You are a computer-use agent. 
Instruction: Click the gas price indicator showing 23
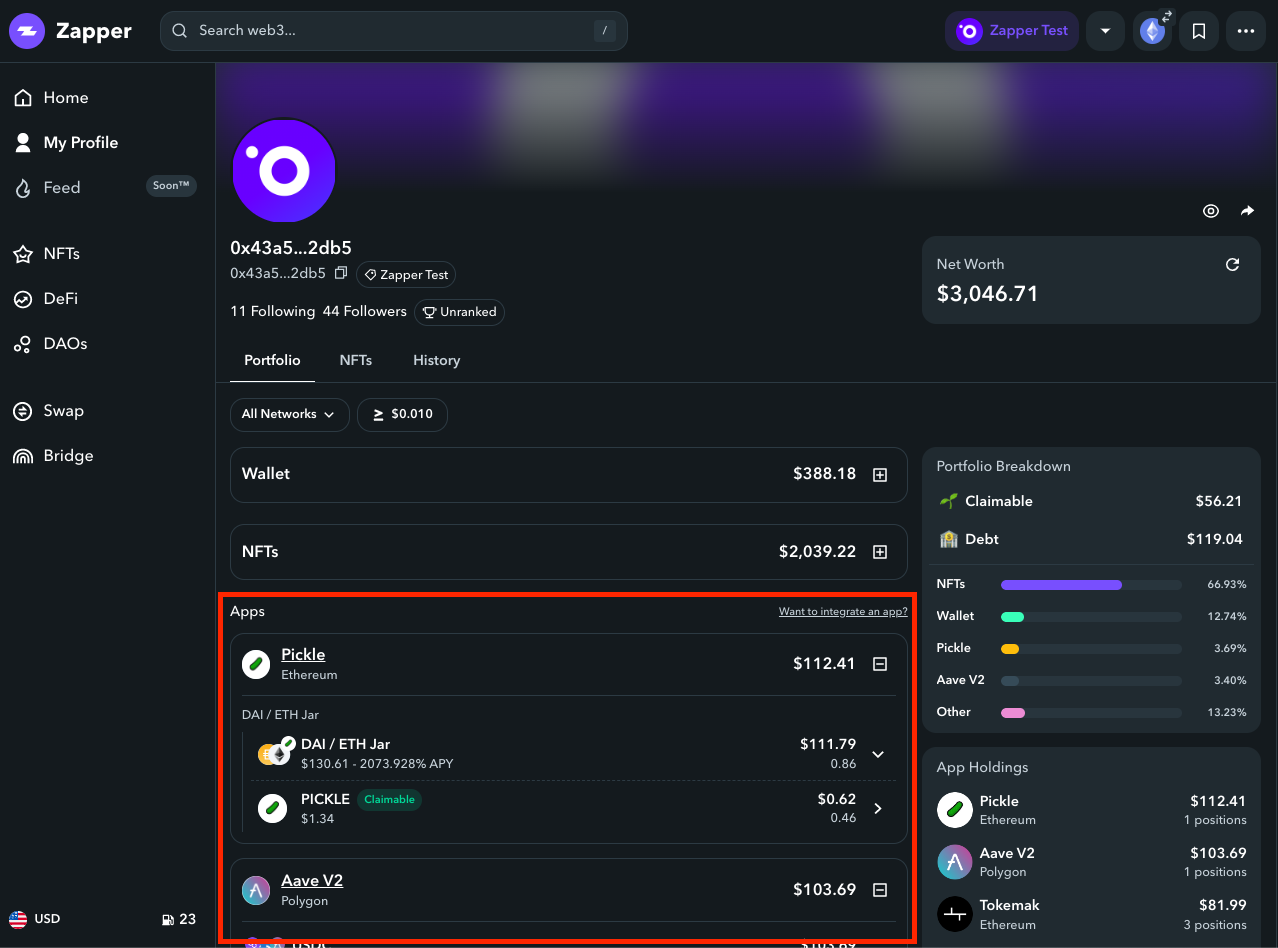(x=179, y=919)
